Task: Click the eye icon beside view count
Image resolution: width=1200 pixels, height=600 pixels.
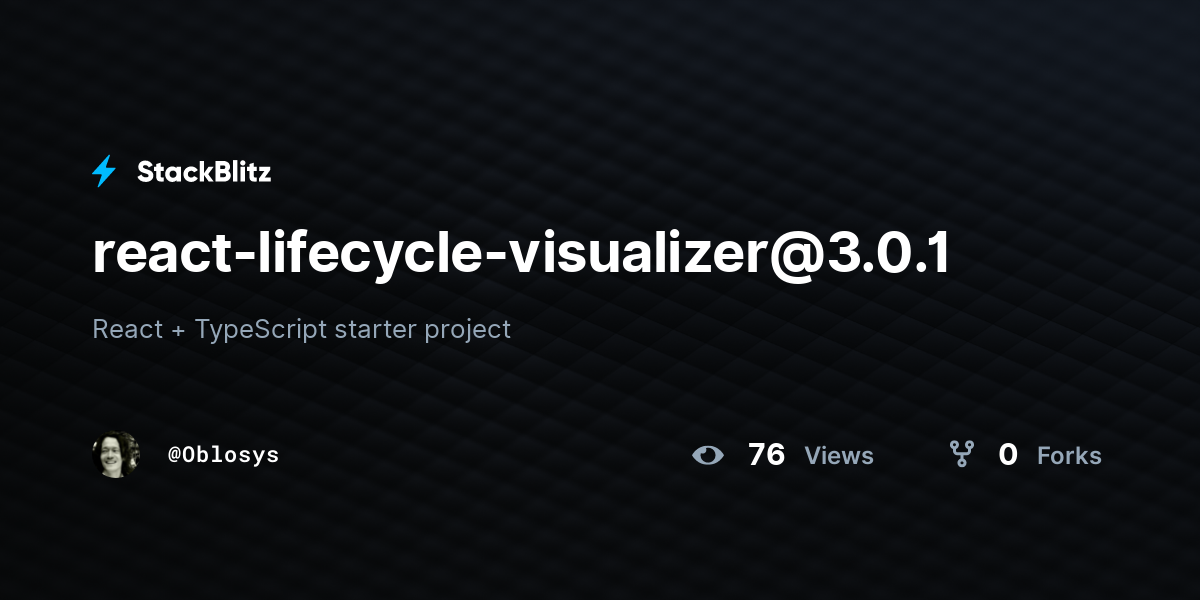Action: tap(708, 456)
